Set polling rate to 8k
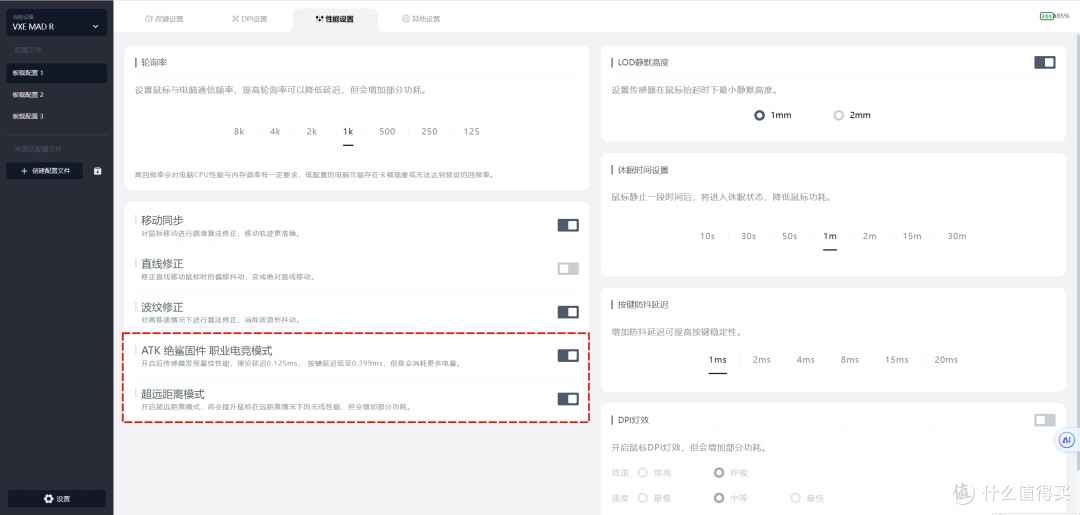 click(239, 132)
